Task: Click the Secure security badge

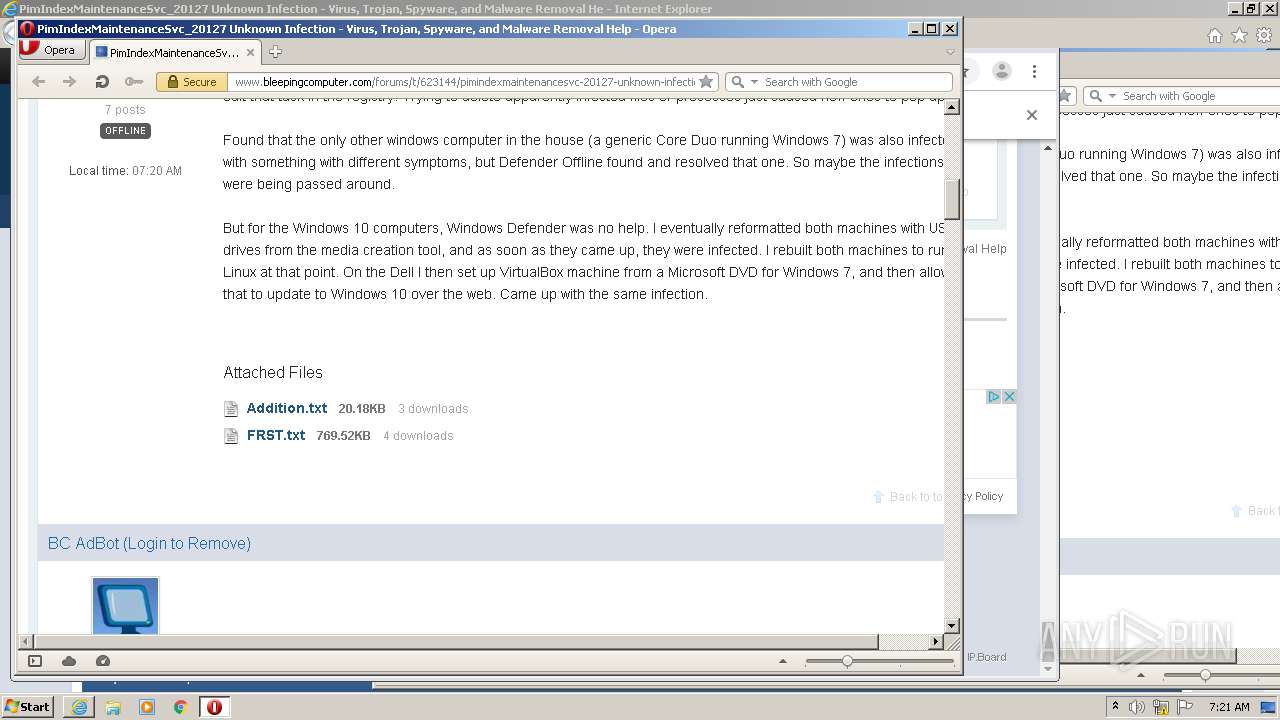Action: click(192, 82)
